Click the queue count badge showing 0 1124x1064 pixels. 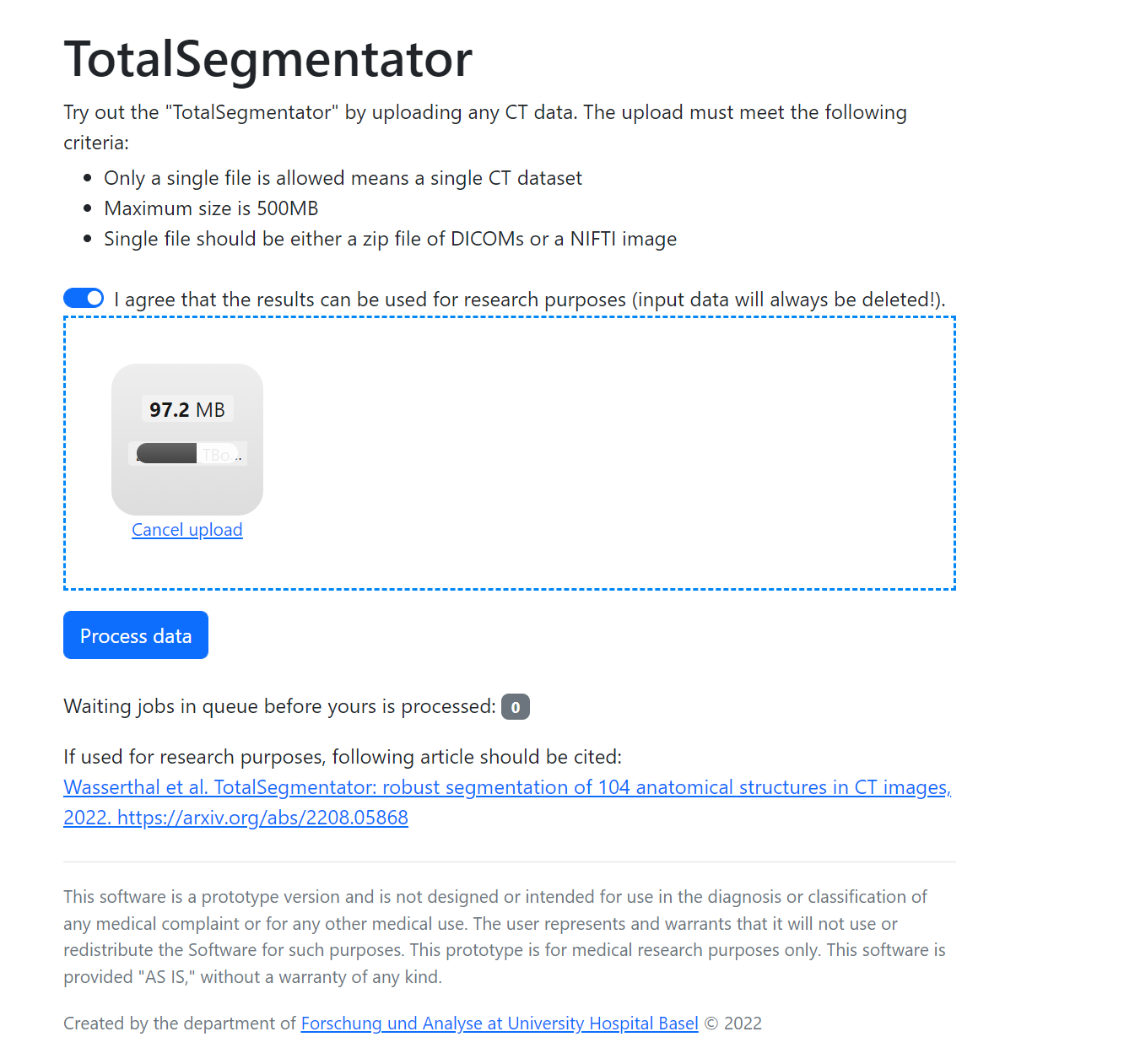(515, 706)
